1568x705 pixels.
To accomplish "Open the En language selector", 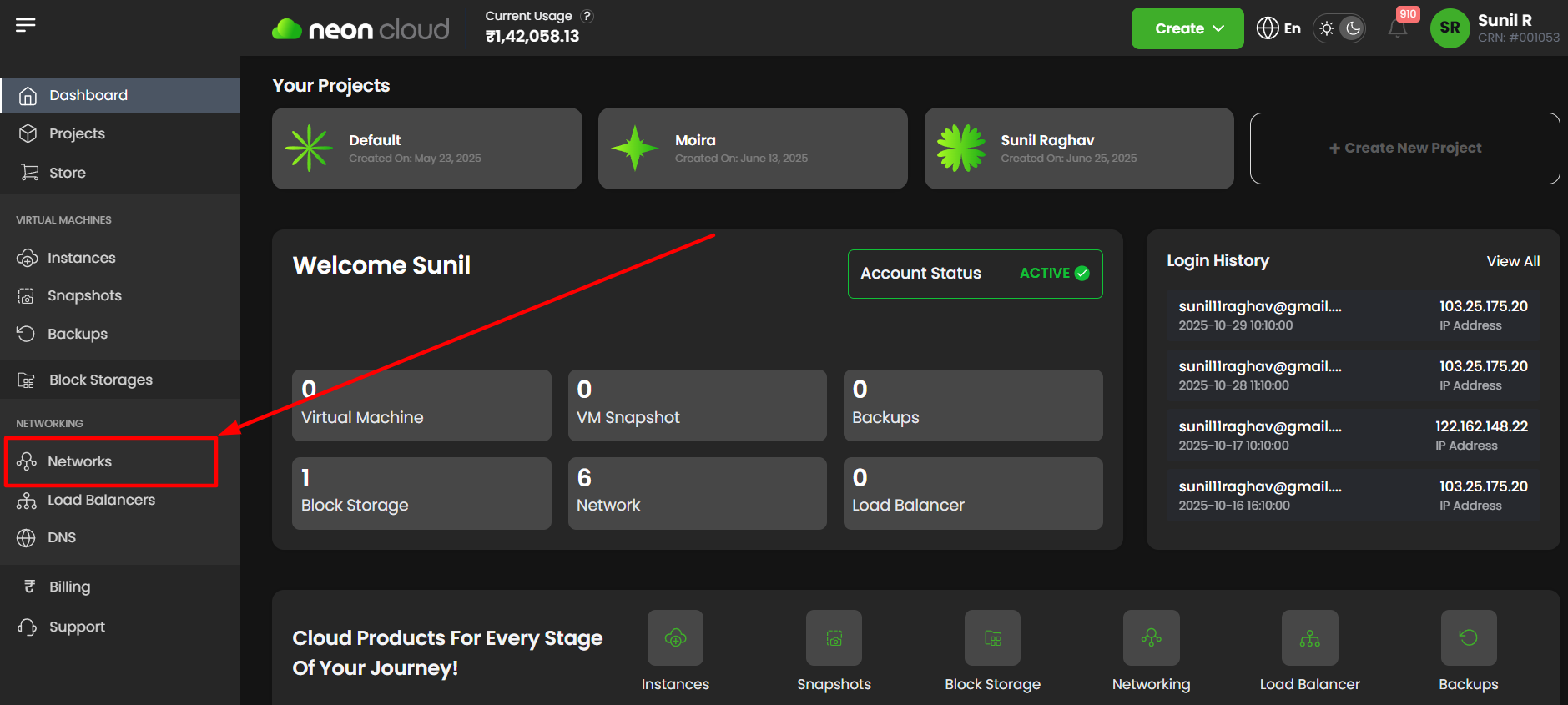I will 1278,28.
